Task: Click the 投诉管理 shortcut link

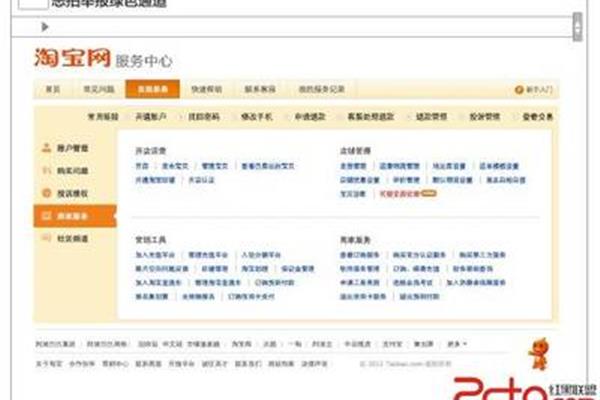Action: pos(485,117)
